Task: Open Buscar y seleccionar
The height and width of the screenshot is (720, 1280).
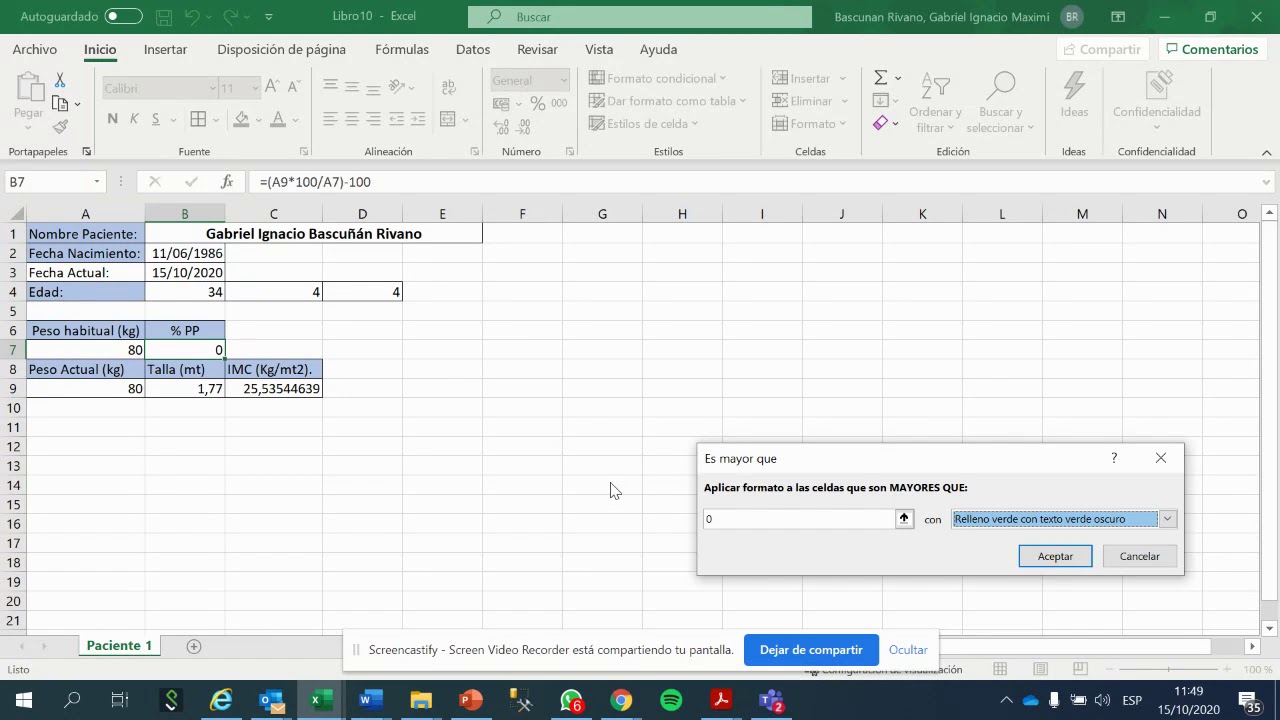Action: (1001, 103)
